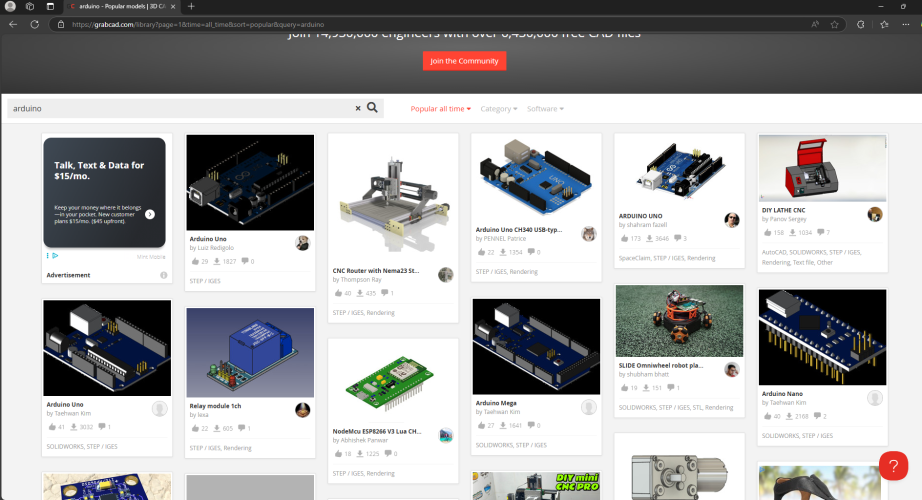922x500 pixels.
Task: Click the ad info icon beside Advertisement
Action: pyautogui.click(x=163, y=275)
